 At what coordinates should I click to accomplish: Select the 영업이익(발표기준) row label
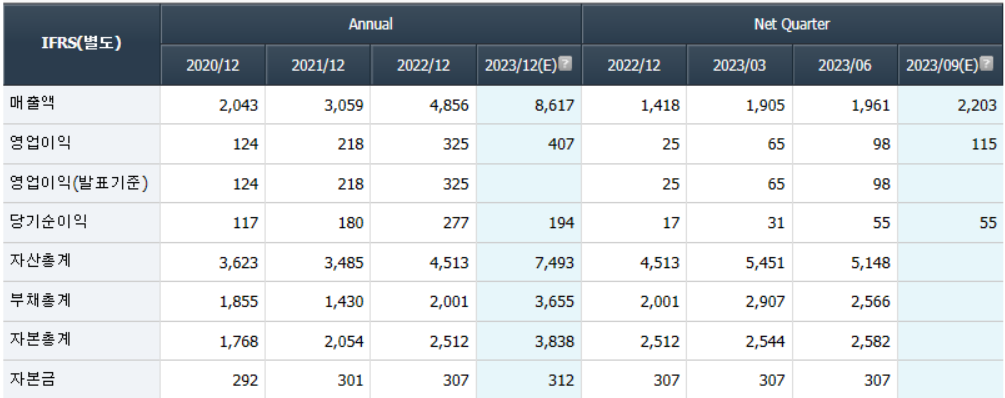tap(79, 183)
